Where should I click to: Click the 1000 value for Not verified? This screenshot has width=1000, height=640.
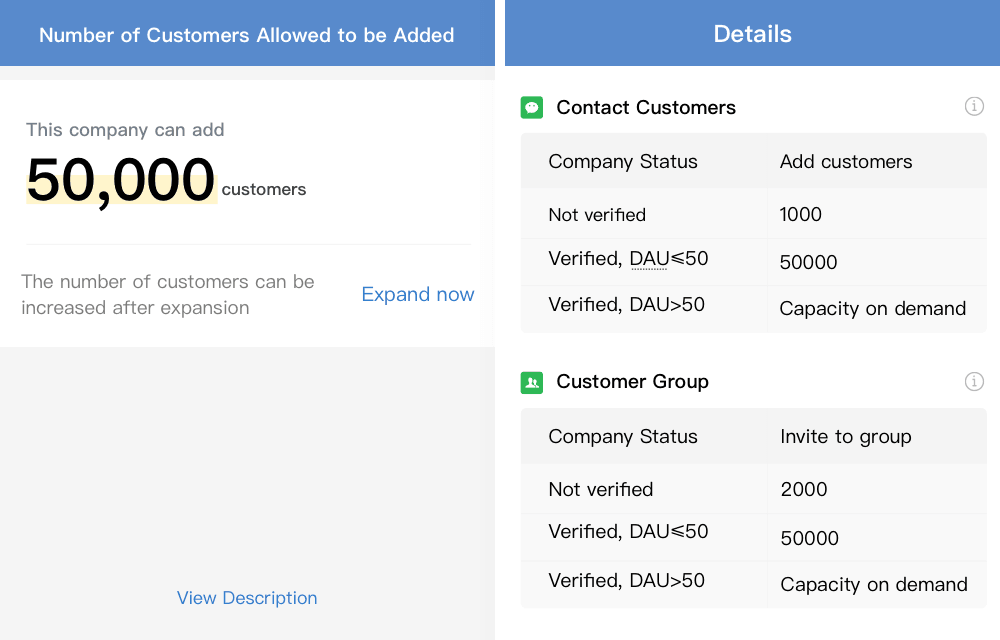point(800,214)
